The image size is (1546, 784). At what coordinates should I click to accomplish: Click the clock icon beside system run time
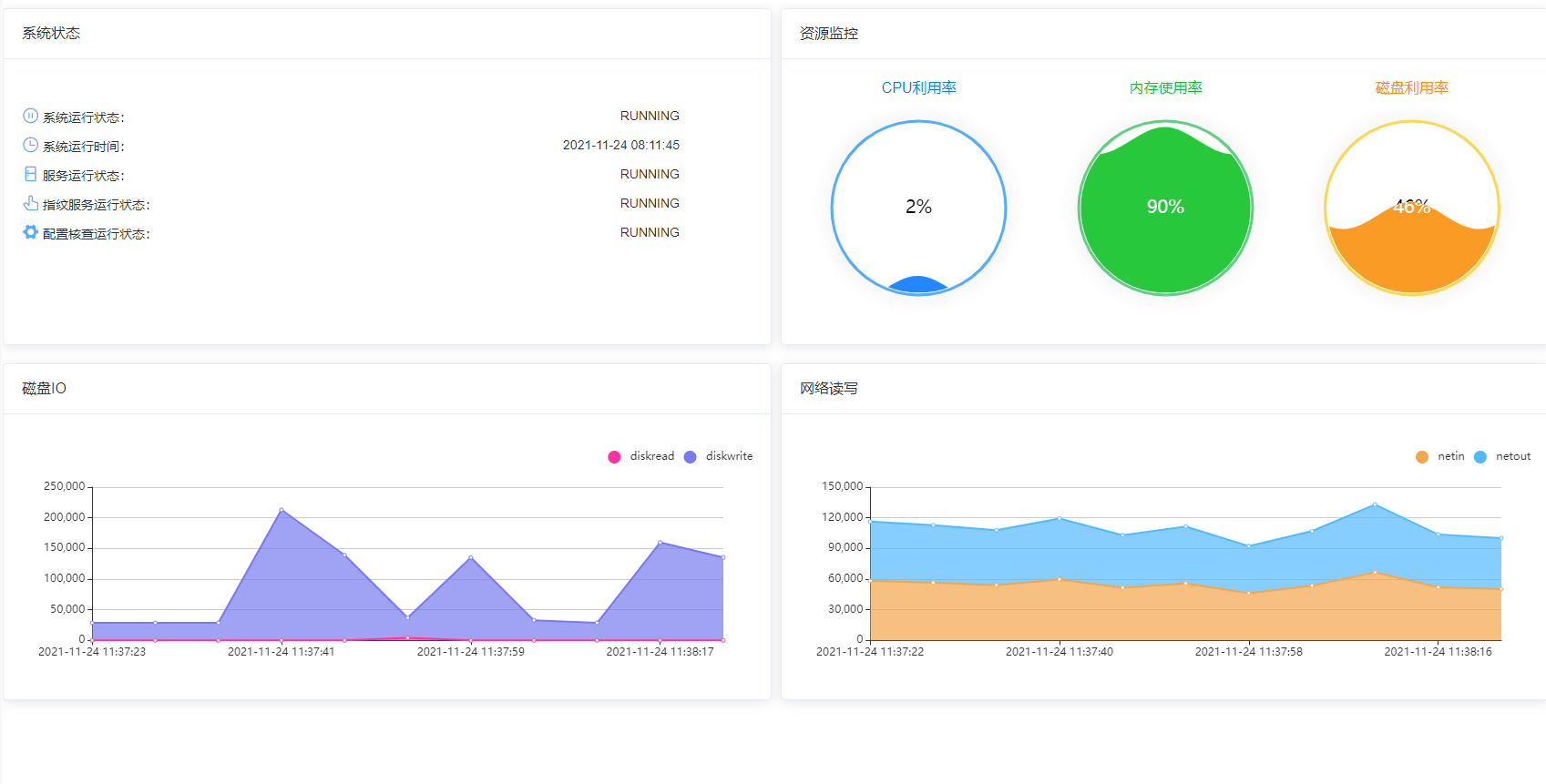click(30, 145)
